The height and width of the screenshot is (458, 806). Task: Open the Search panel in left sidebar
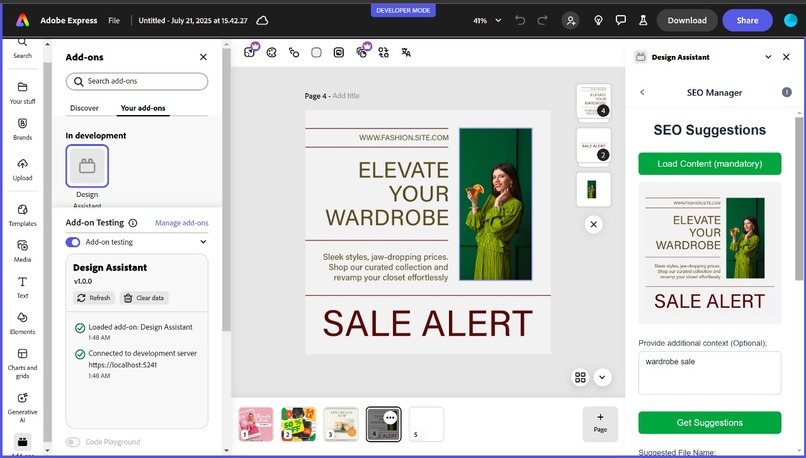[22, 48]
